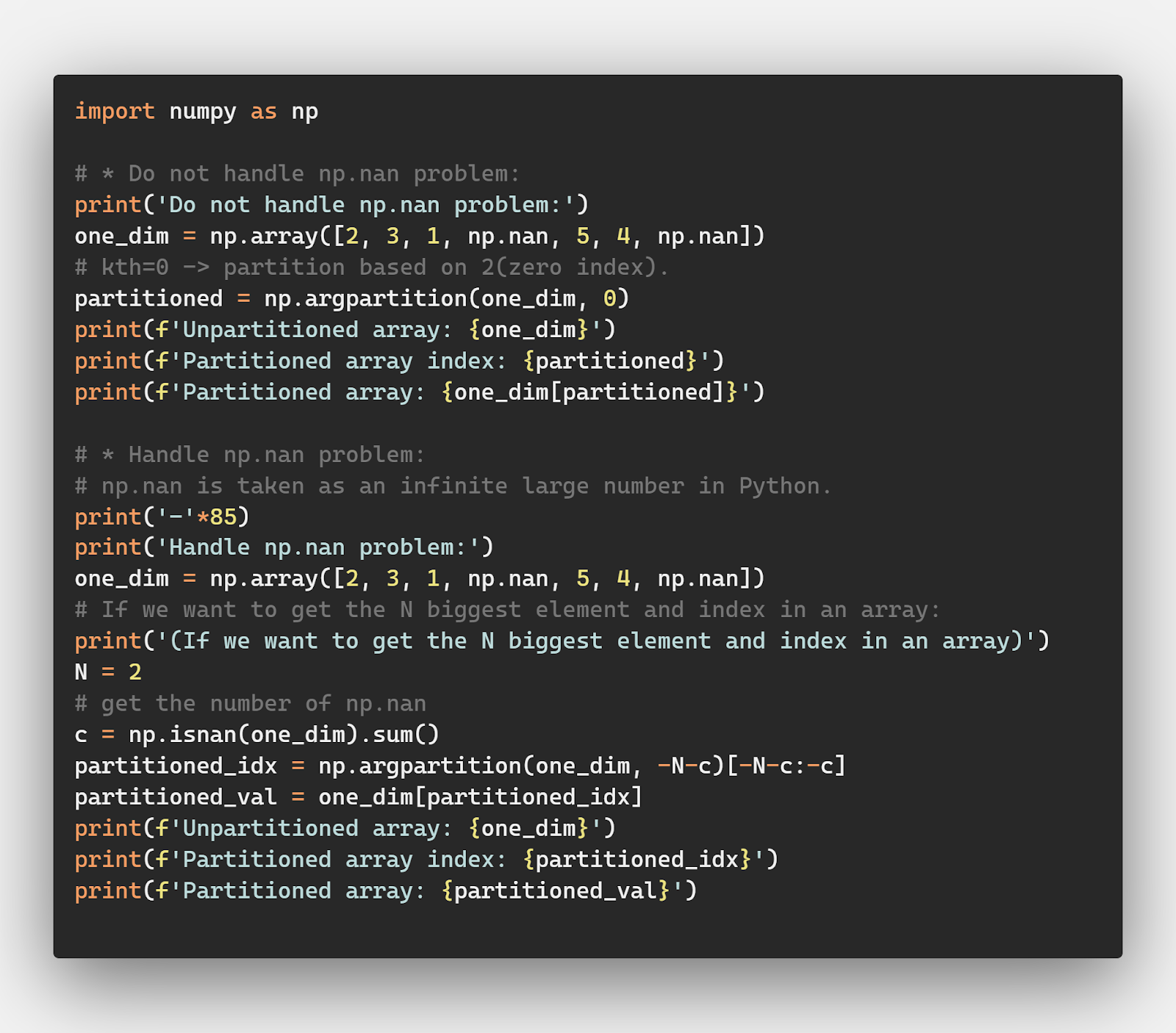
Task: Click the "np.isnan(one_dim).sum()" expression
Action: click(x=284, y=735)
